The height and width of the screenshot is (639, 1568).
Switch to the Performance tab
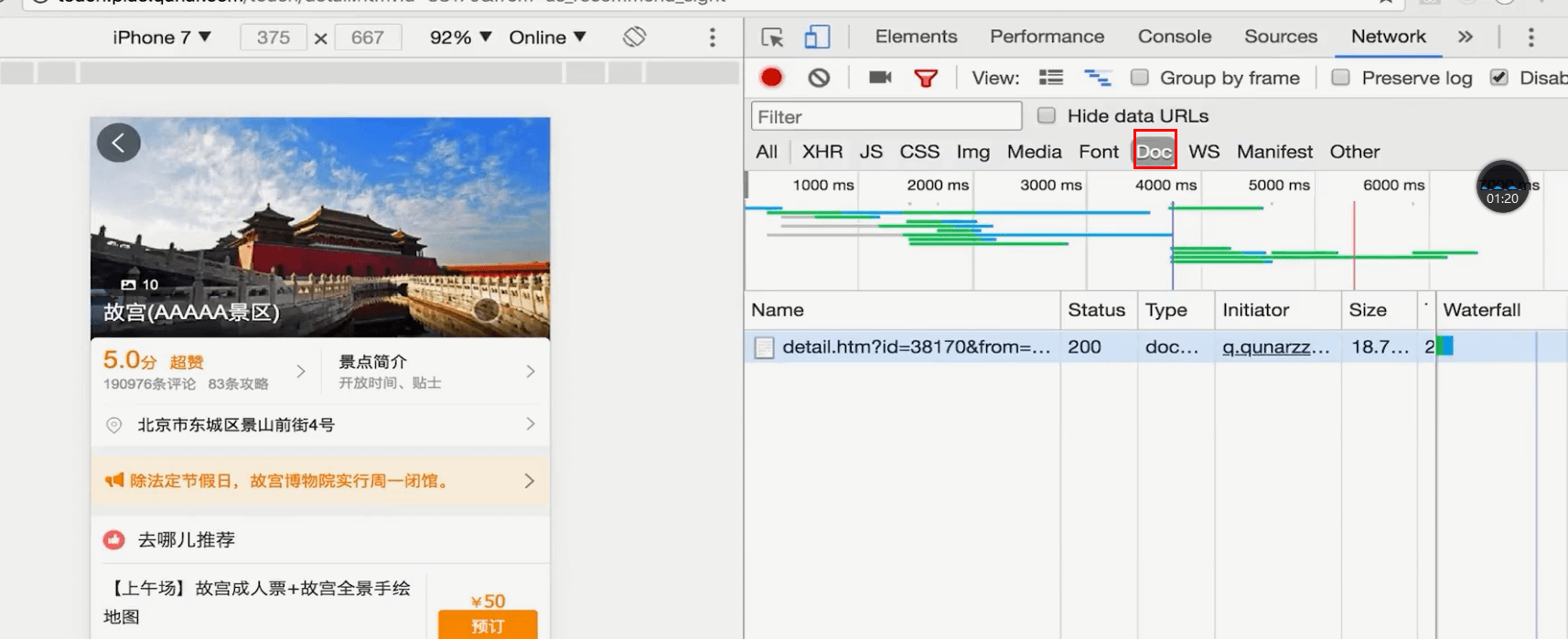coord(1047,37)
